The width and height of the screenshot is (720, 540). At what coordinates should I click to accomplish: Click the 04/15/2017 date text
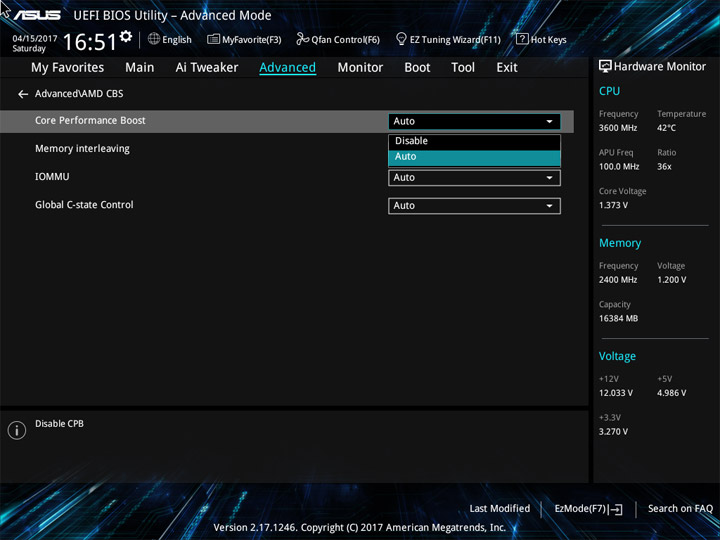(x=34, y=39)
